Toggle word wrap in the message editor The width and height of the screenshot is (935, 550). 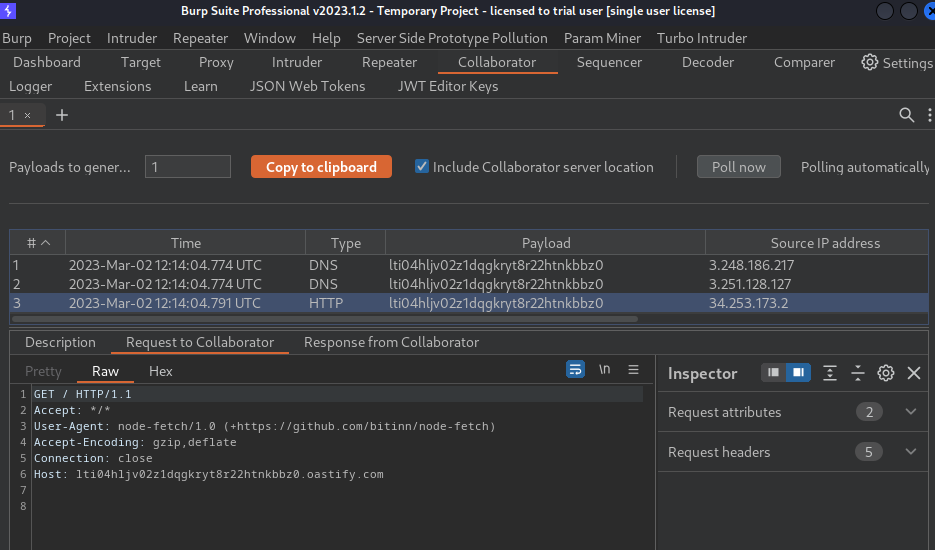[575, 370]
